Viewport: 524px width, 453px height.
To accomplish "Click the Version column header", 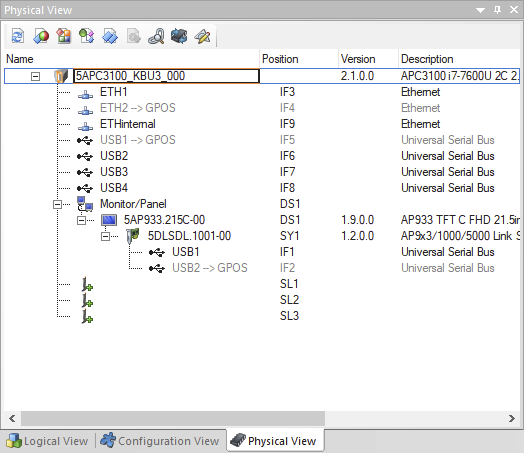I will coord(368,59).
